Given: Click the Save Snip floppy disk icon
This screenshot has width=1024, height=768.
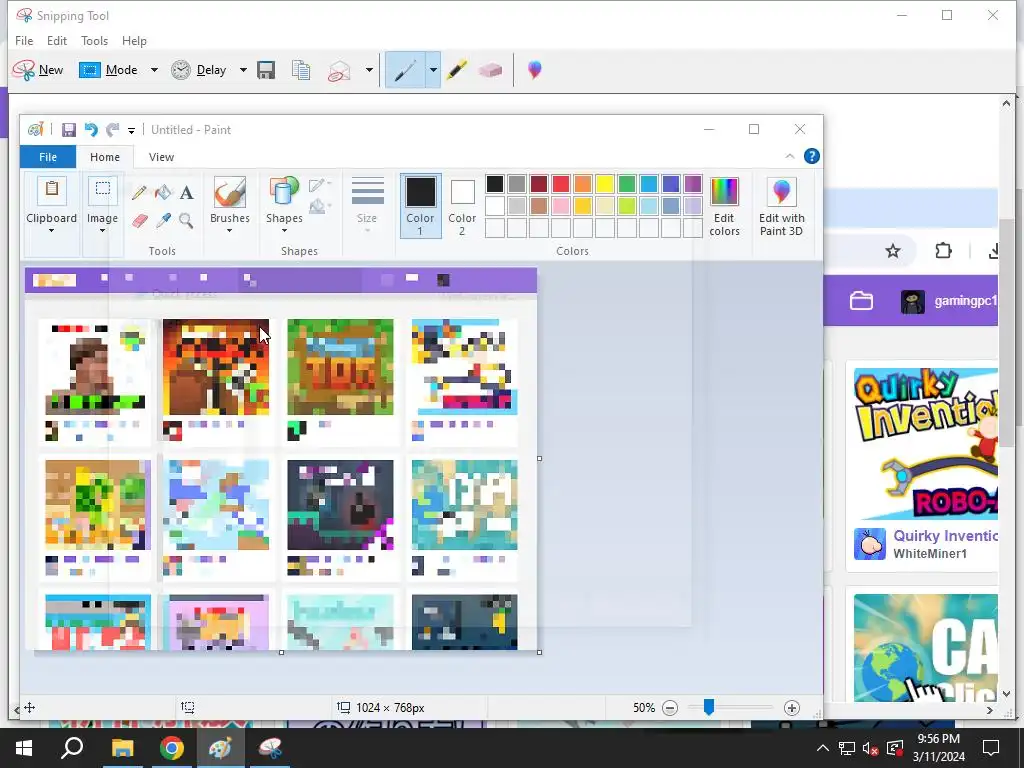Looking at the screenshot, I should 266,70.
